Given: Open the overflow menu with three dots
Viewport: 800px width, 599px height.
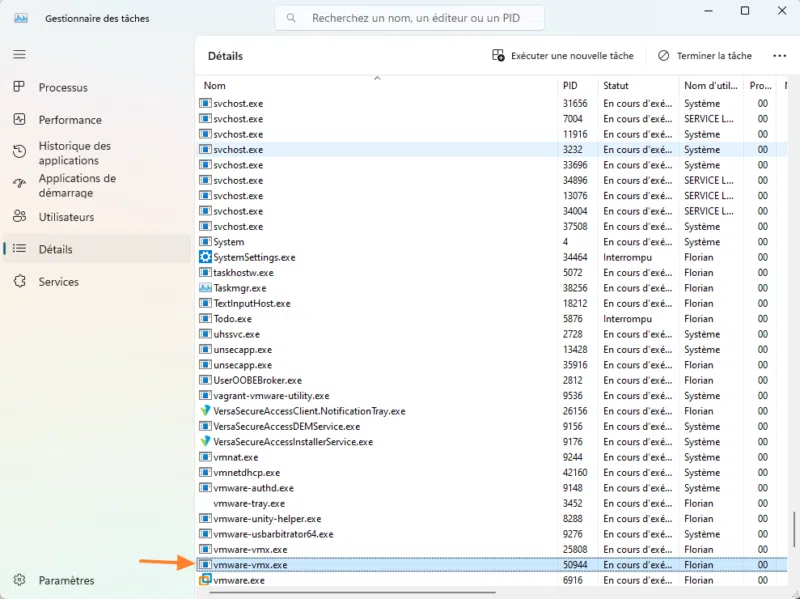Looking at the screenshot, I should pos(779,55).
